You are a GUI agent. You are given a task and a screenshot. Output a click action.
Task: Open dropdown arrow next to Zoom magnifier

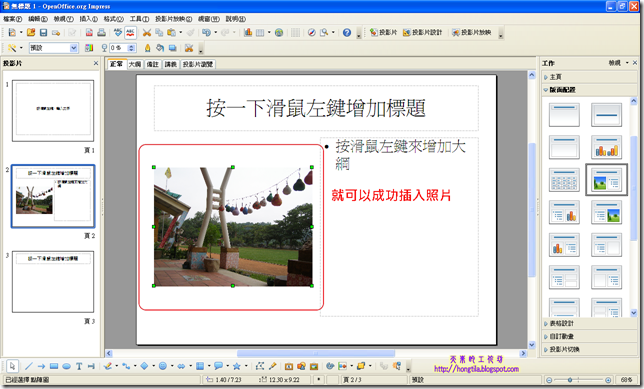click(333, 32)
